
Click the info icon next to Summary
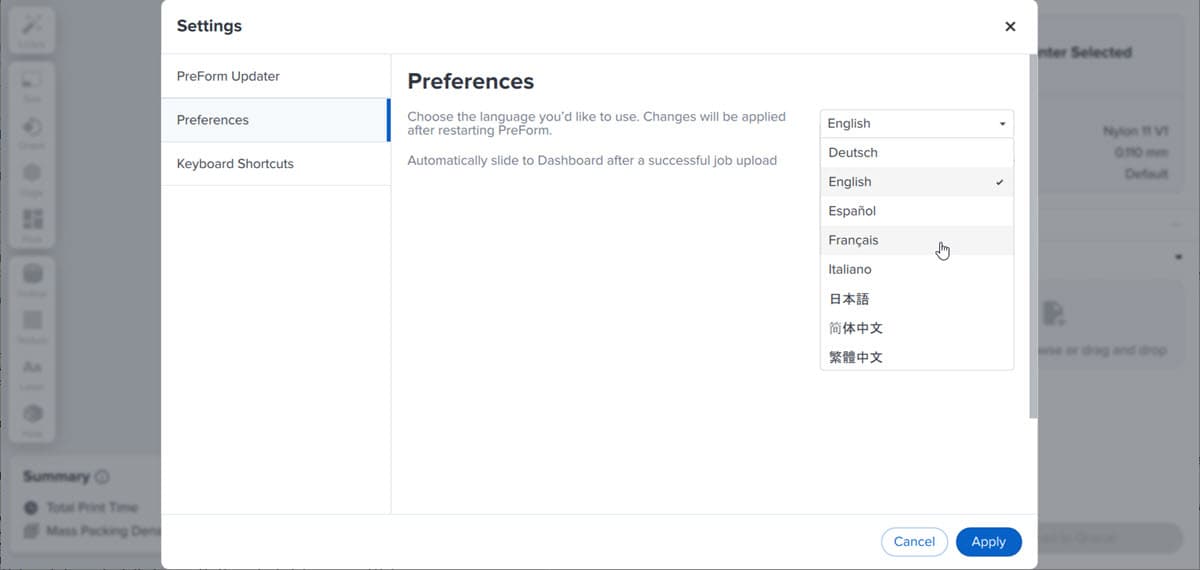click(x=102, y=477)
